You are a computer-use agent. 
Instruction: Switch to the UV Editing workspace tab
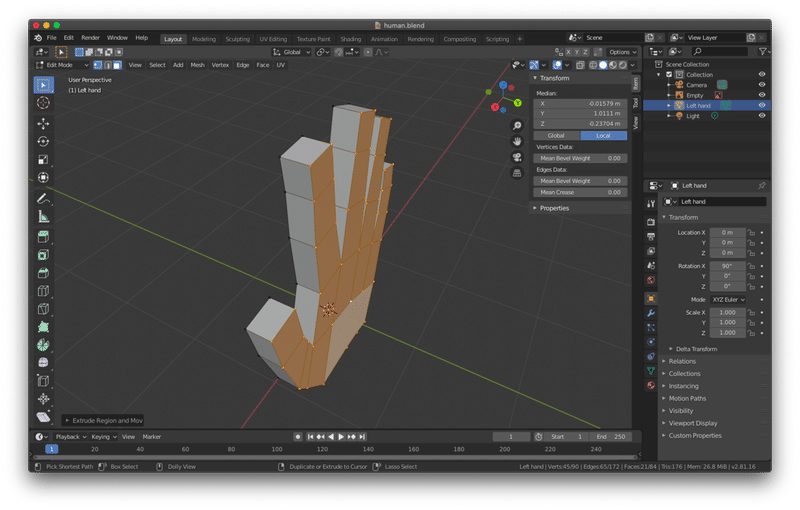point(273,39)
